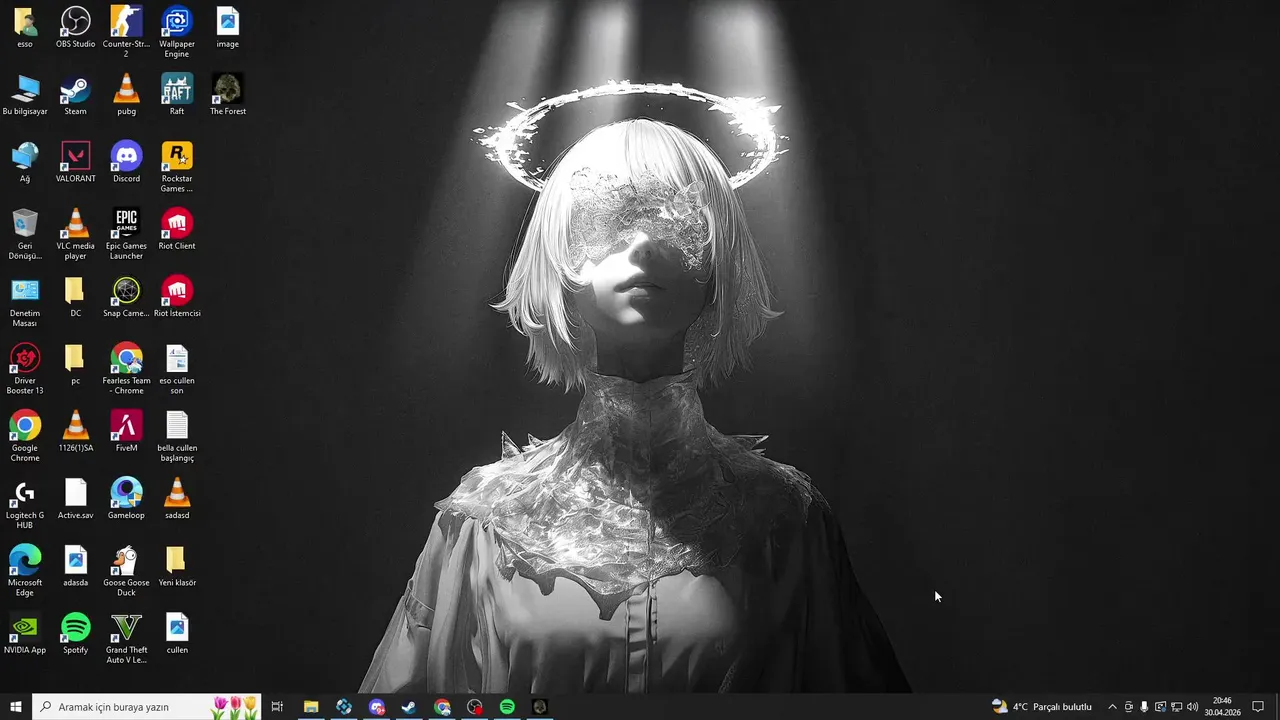The image size is (1280, 720).
Task: Launch Gameloop desktop shortcut
Action: click(x=126, y=497)
